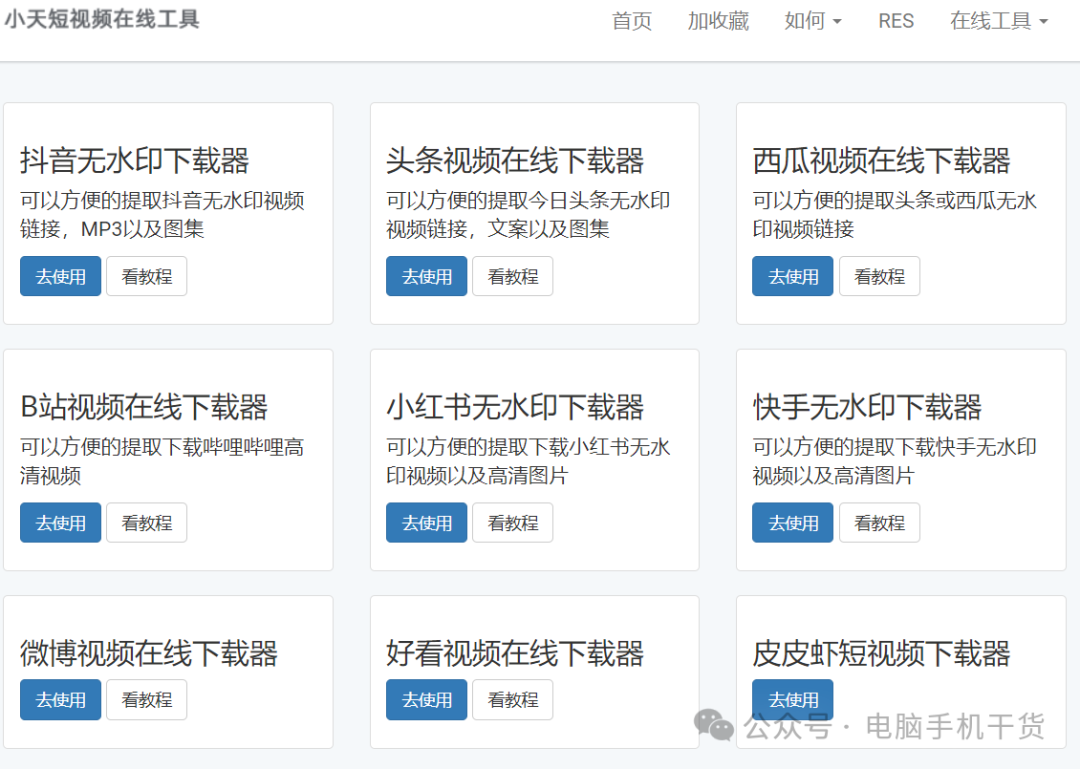This screenshot has height=769, width=1080.
Task: Click 去使用 under 西瓜视频在线下载器
Action: [x=793, y=276]
